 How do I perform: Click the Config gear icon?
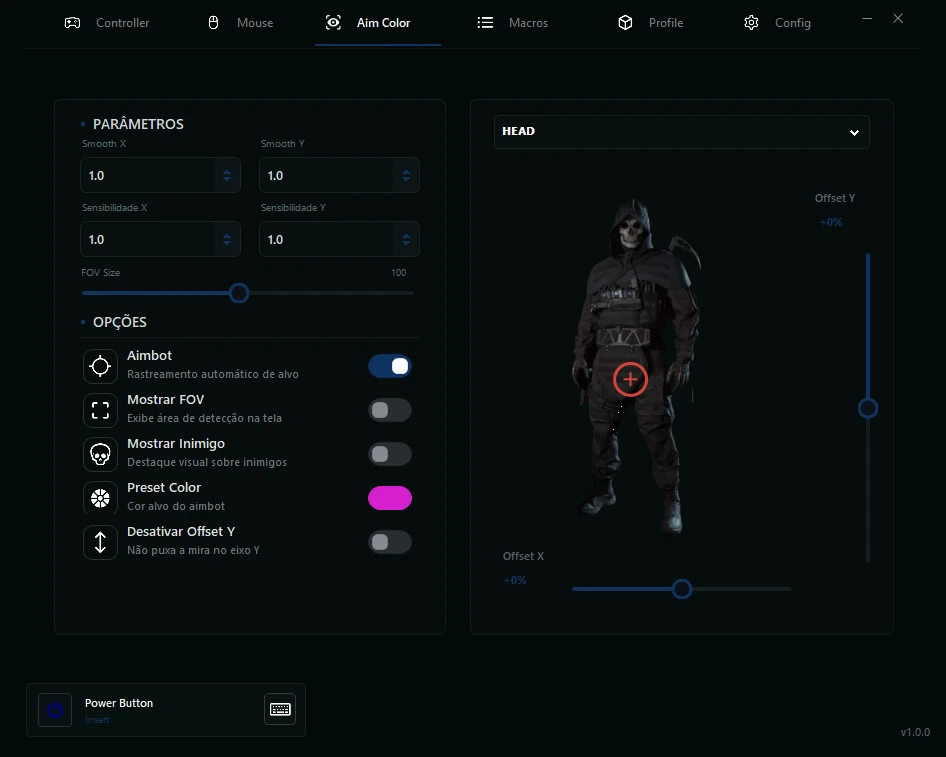click(751, 23)
